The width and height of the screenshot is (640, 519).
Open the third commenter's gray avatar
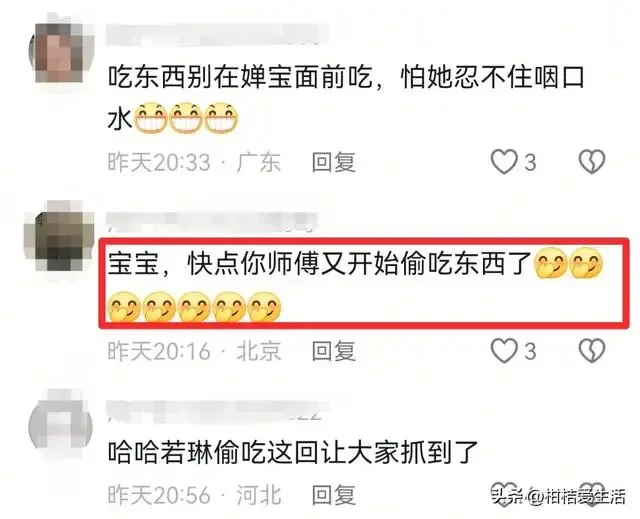(60, 427)
